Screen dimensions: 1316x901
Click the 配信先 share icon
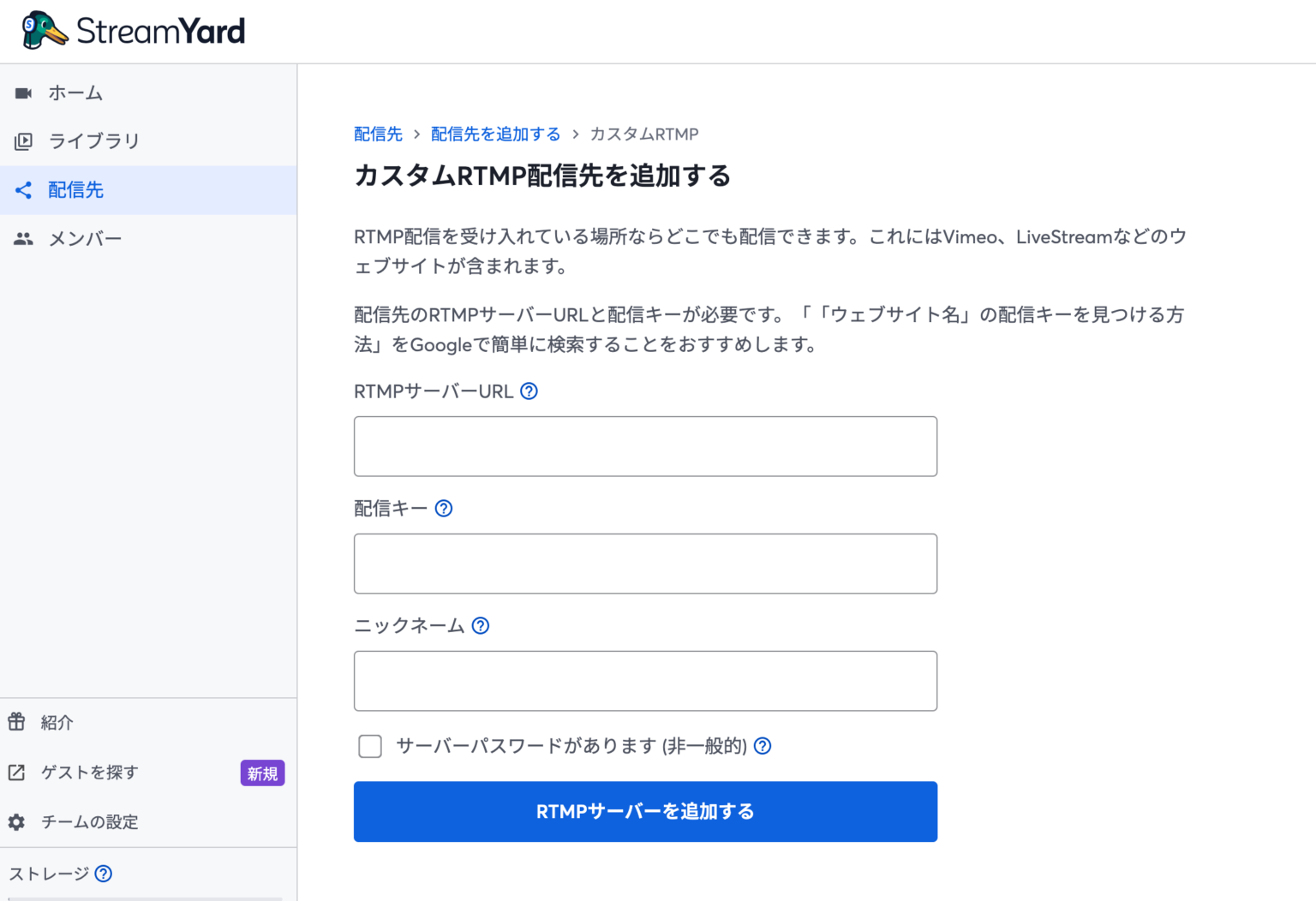click(x=23, y=189)
